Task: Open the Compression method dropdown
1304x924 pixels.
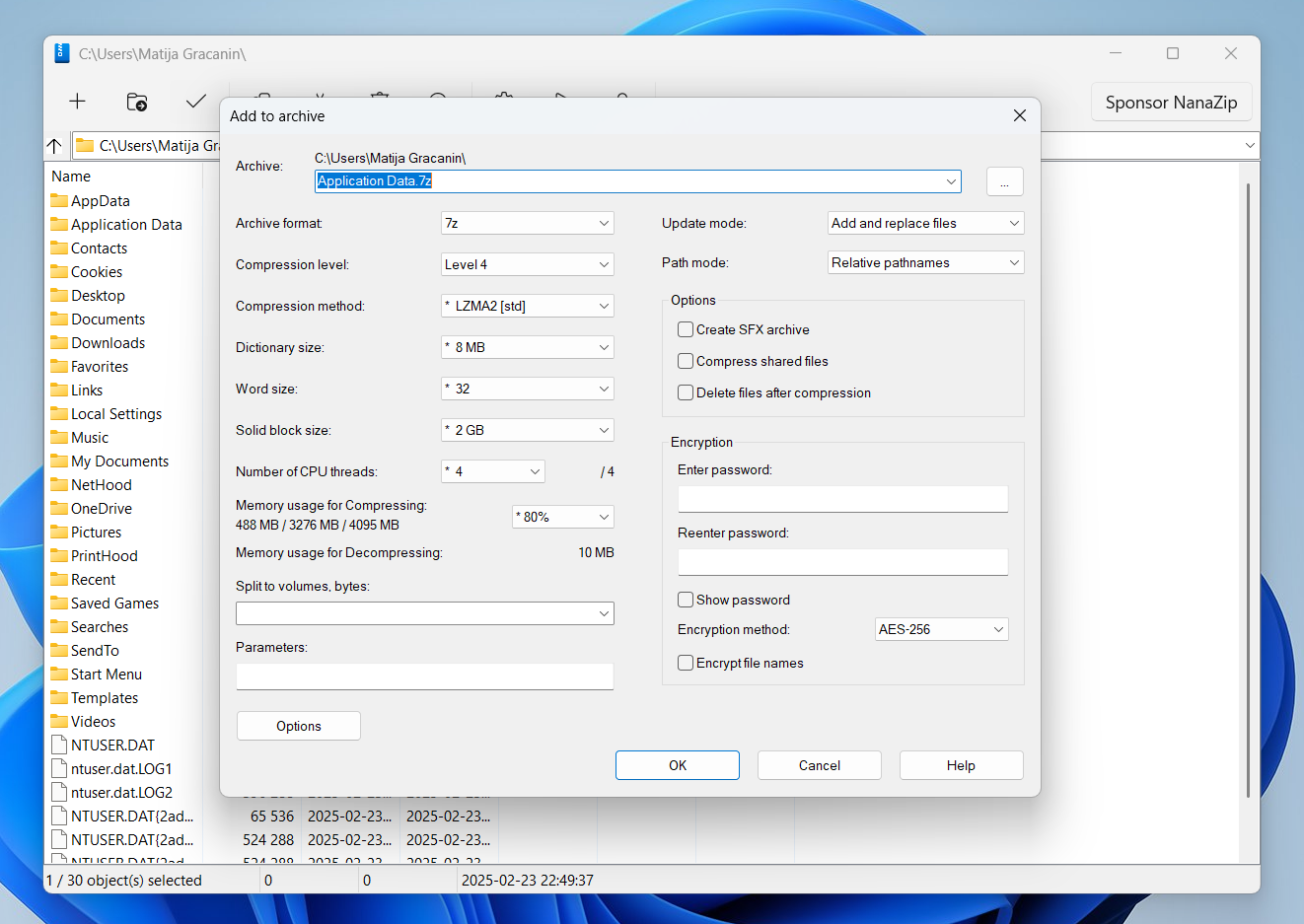Action: click(x=527, y=306)
